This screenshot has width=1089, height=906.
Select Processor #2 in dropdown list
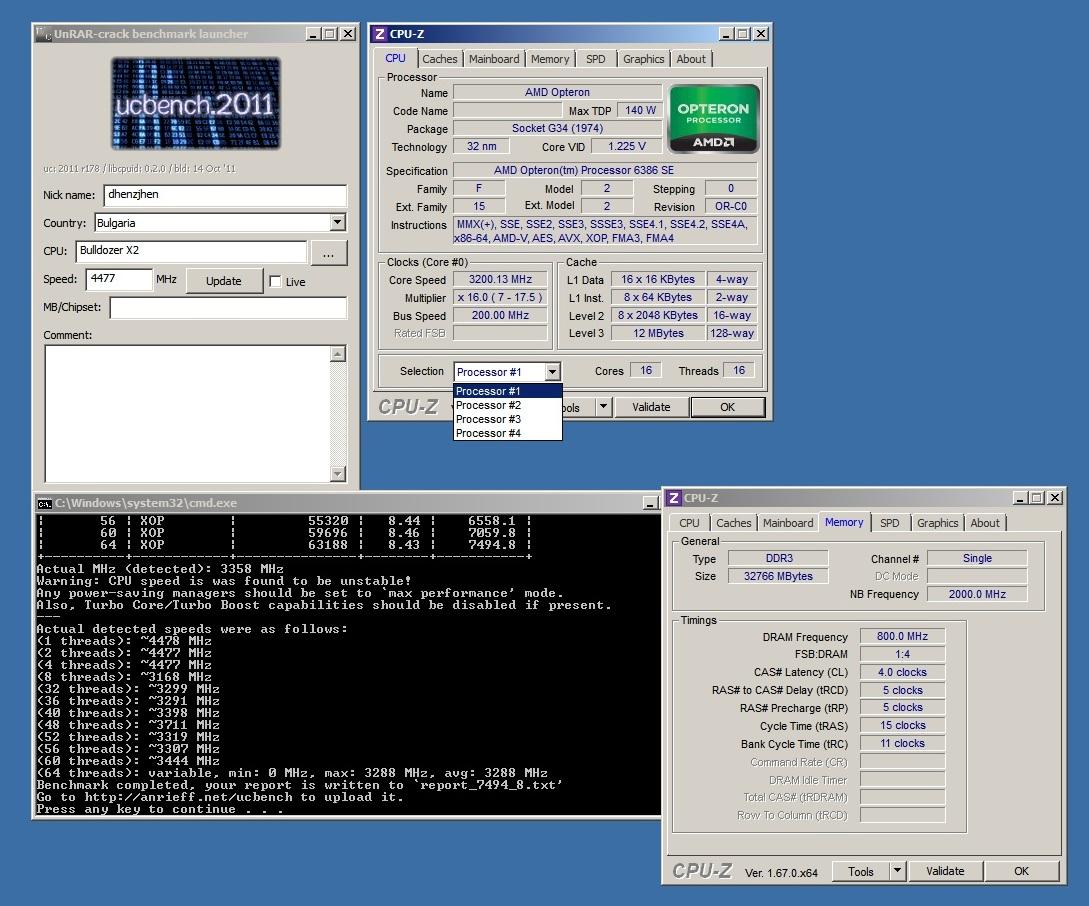[507, 405]
